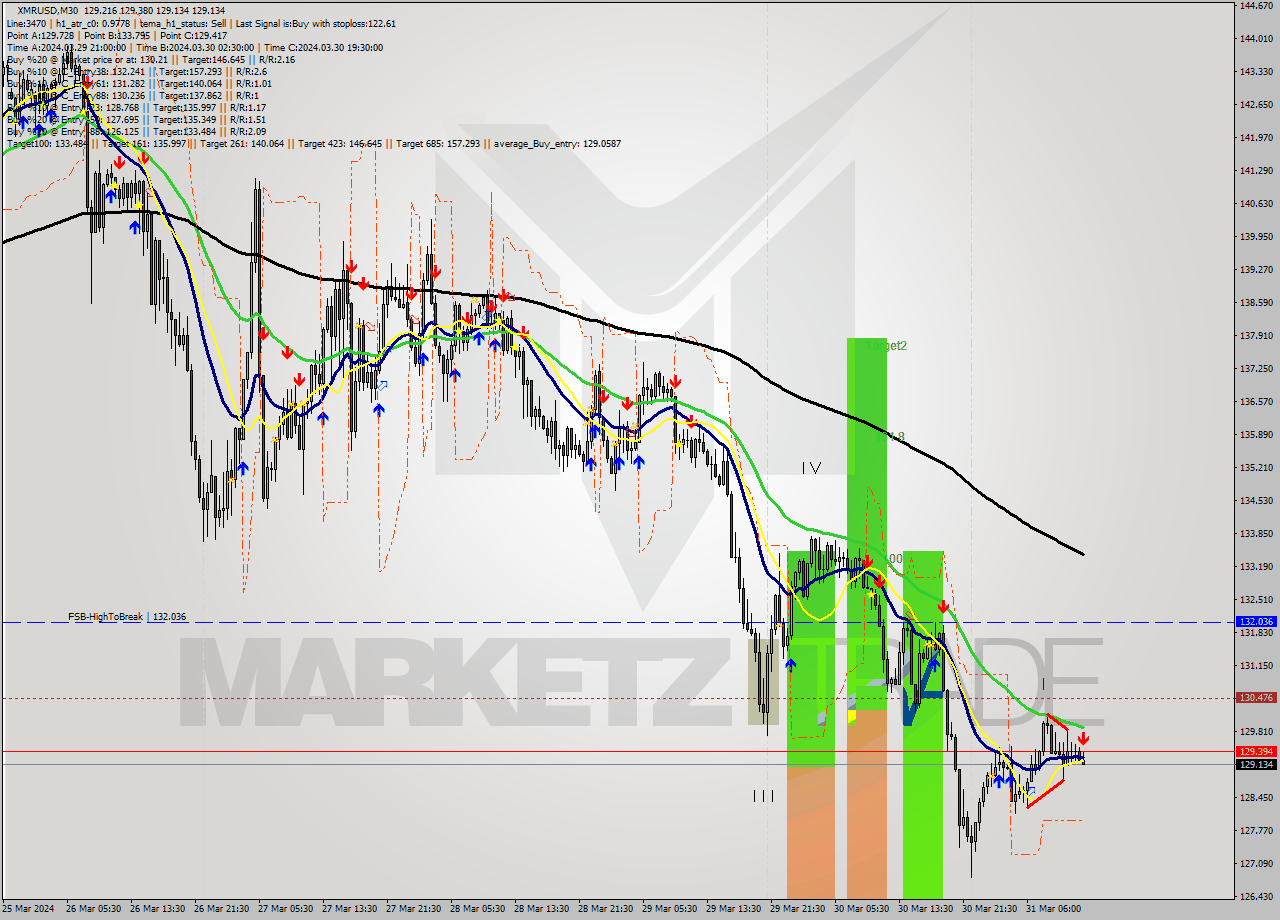Click the 136.570 price axis label
The width and height of the screenshot is (1280, 920).
point(1256,401)
